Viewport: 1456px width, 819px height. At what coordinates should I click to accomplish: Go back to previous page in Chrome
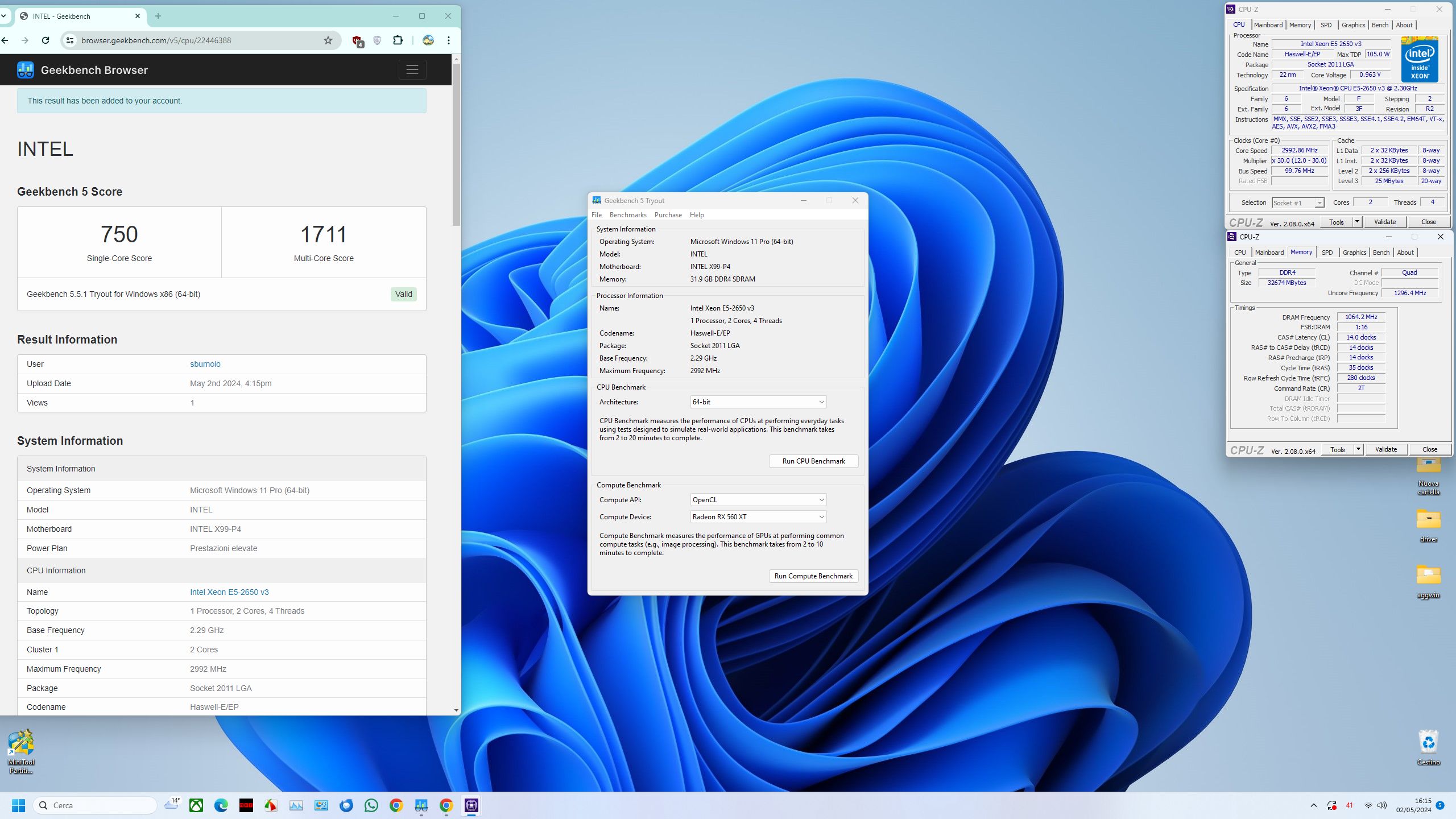[5, 40]
